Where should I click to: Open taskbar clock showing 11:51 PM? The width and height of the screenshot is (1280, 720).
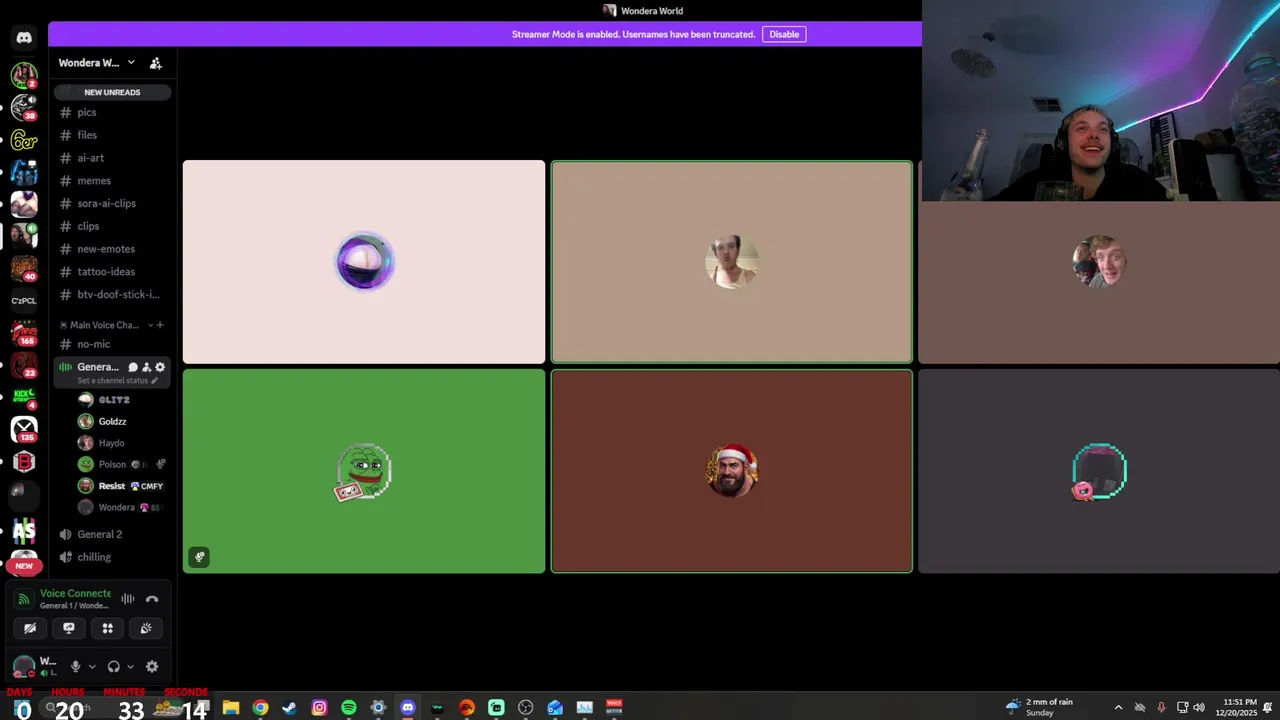click(1237, 708)
